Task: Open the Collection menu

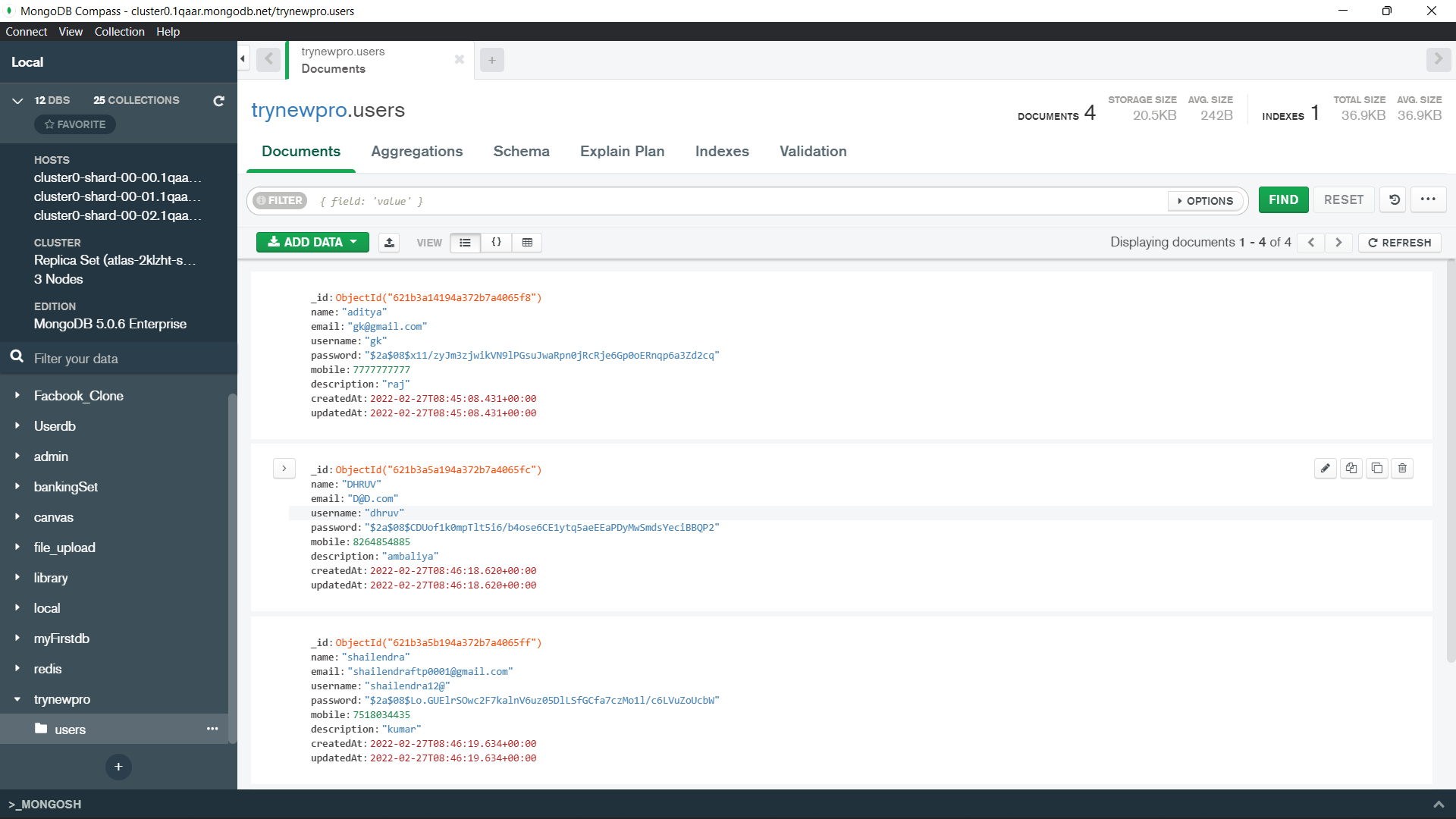Action: (119, 31)
